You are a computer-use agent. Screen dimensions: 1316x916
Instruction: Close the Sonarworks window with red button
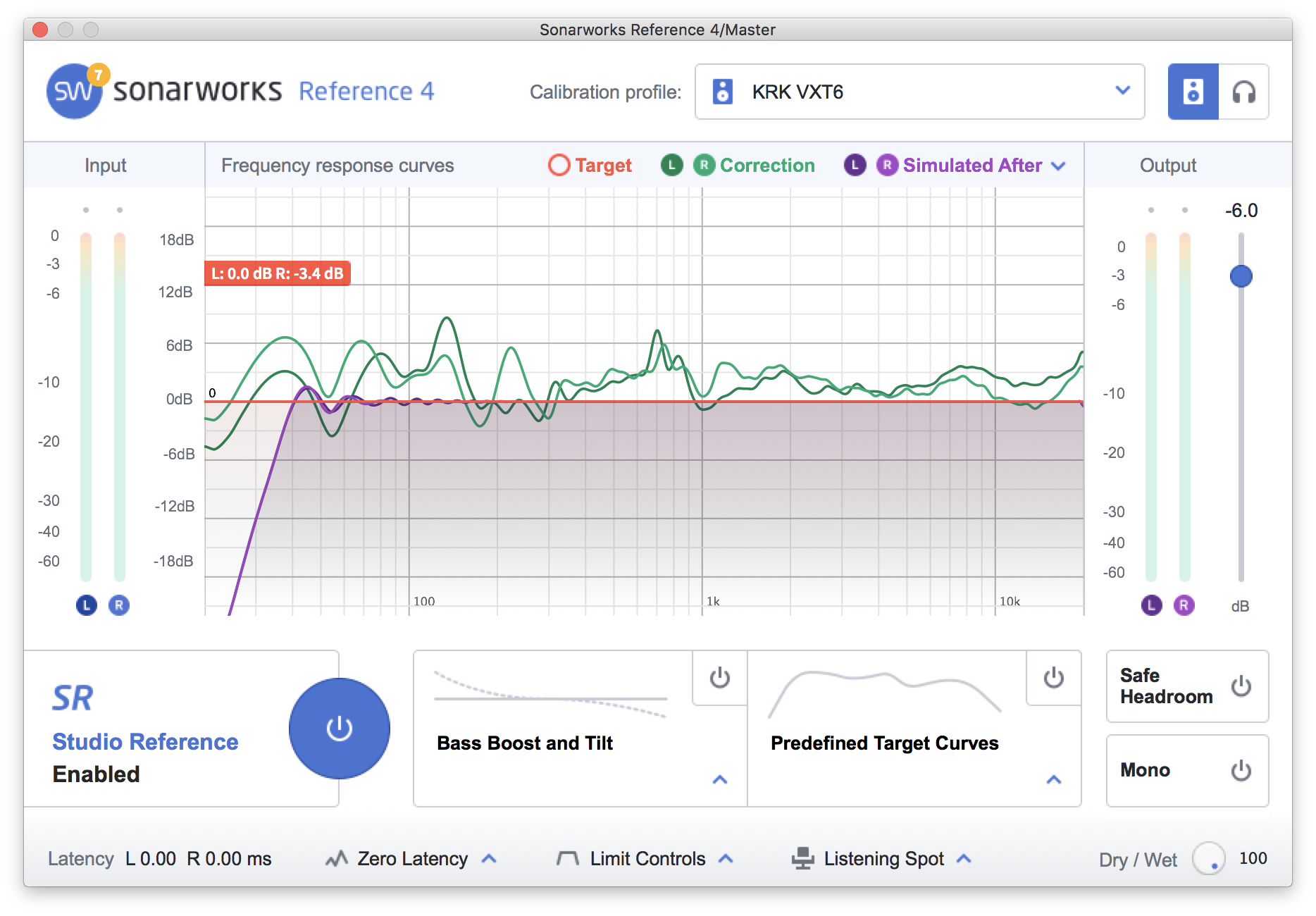point(40,30)
